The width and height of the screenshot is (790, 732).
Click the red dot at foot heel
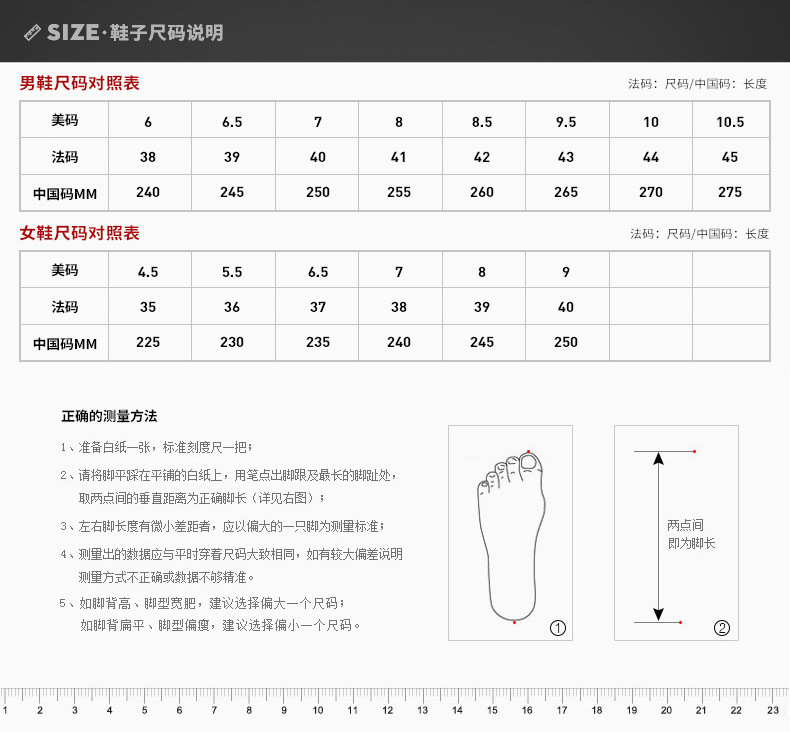tap(514, 623)
